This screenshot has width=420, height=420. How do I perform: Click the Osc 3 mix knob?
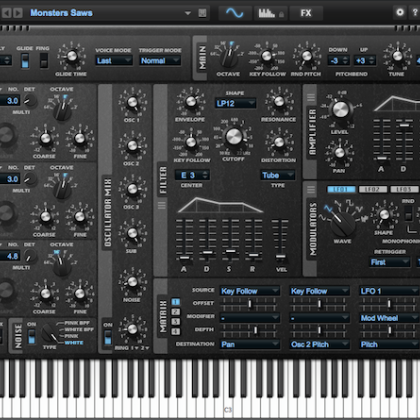(x=132, y=189)
